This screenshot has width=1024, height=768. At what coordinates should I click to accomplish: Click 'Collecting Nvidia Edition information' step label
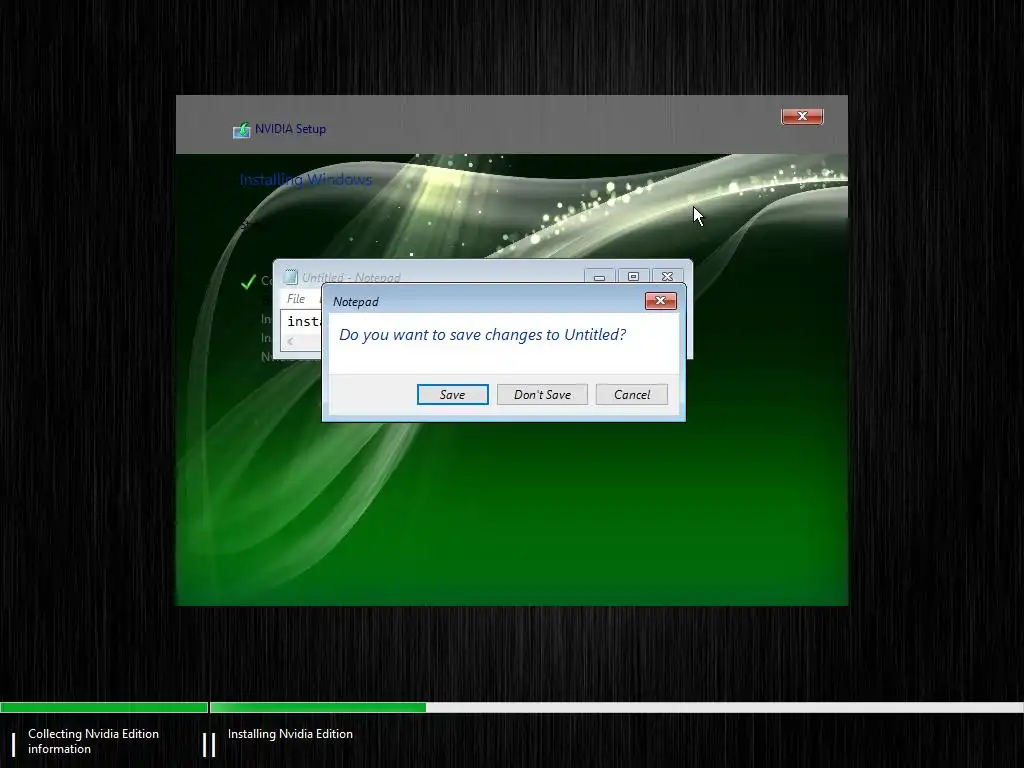click(x=93, y=741)
